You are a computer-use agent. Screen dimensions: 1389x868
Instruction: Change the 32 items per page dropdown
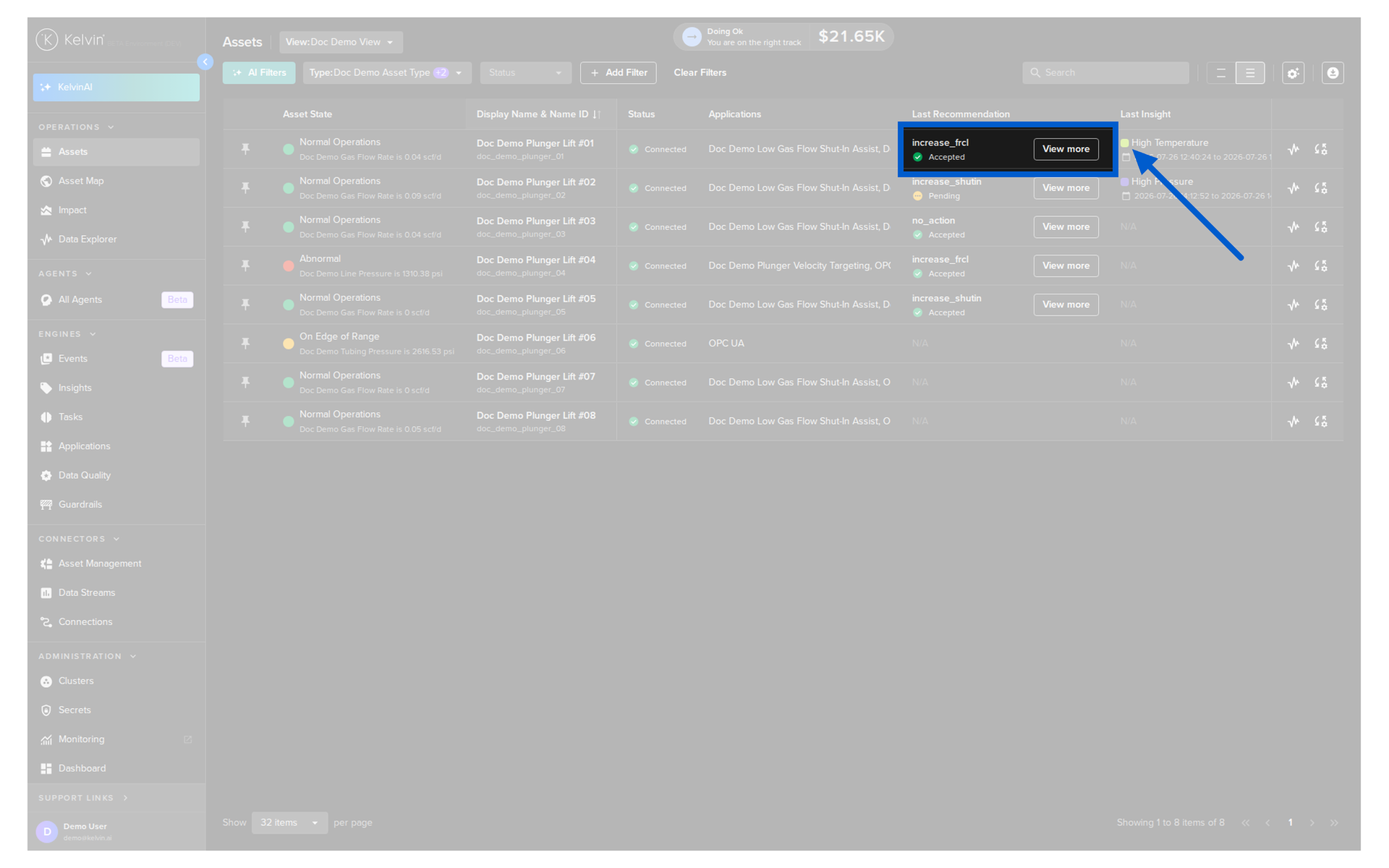point(289,822)
